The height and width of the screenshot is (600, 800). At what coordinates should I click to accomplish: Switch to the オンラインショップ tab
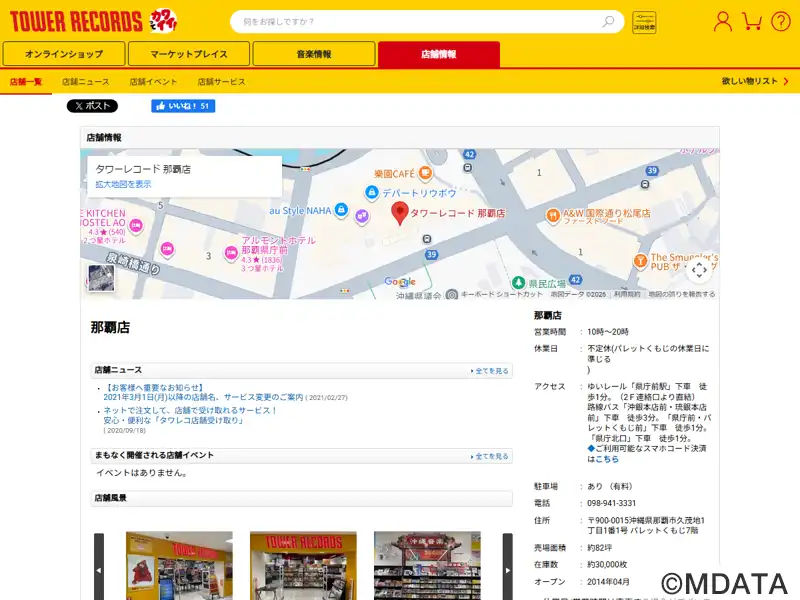point(64,54)
